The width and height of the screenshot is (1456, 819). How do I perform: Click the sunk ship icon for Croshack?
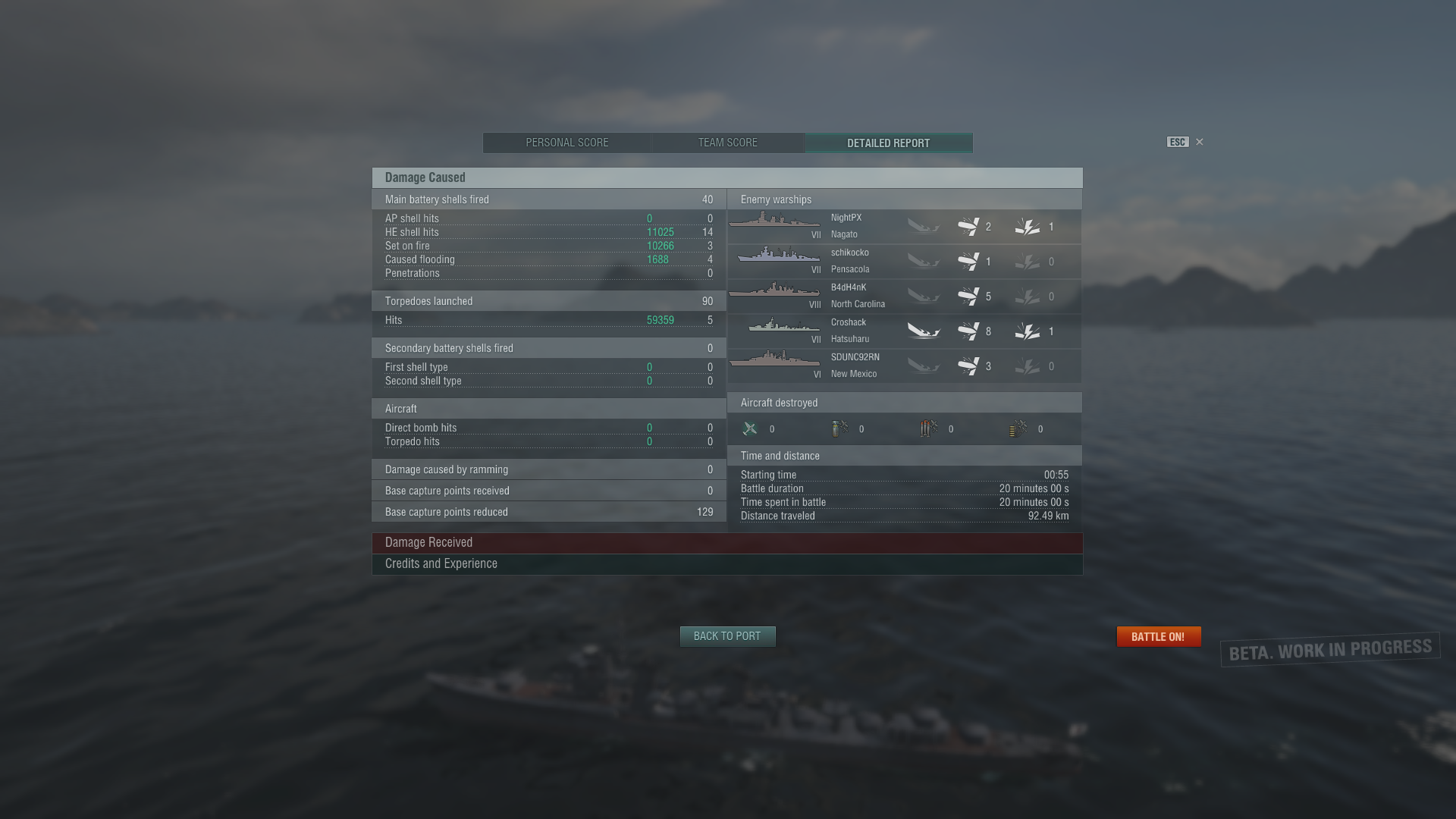(x=924, y=331)
